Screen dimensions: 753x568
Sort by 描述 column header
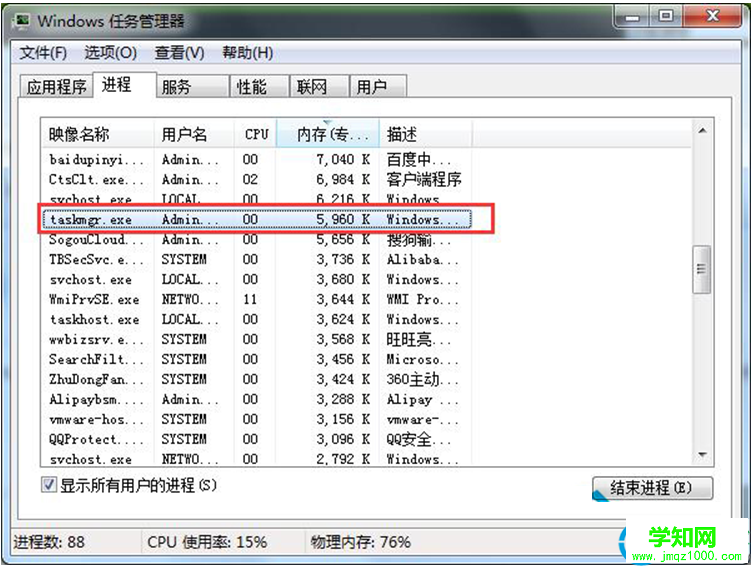pos(425,134)
